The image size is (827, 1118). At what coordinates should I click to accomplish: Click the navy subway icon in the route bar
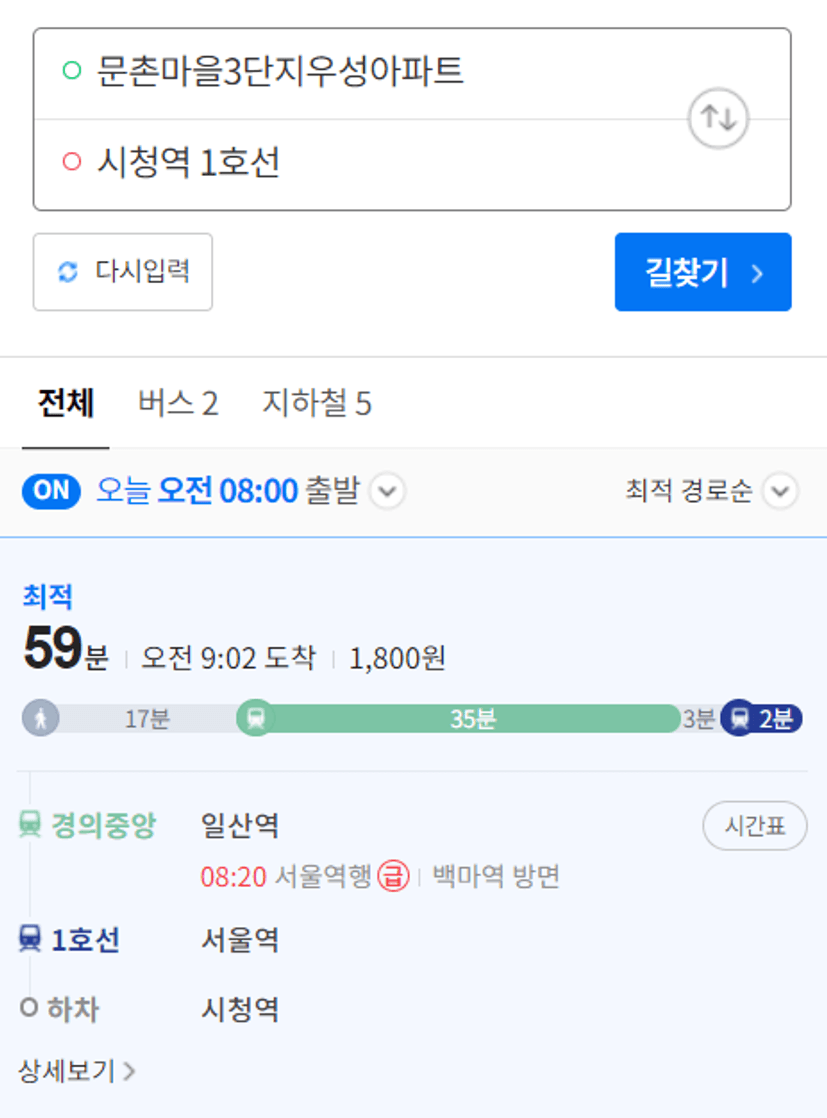[739, 718]
